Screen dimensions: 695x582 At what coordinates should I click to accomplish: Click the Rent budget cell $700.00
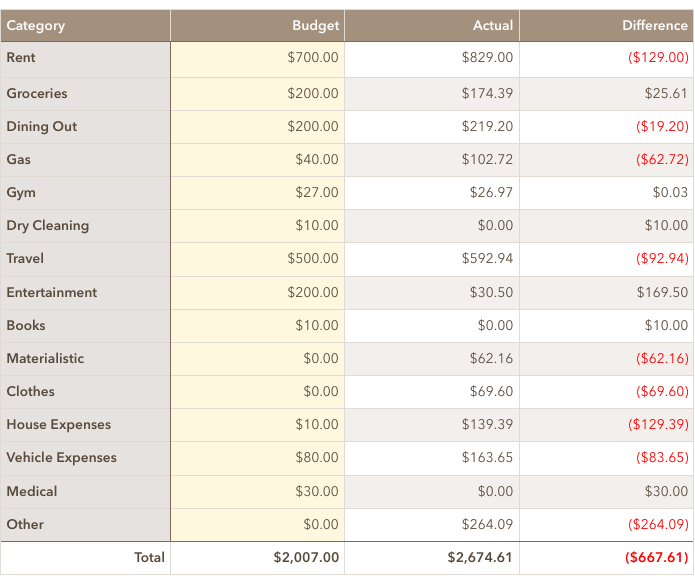[x=258, y=59]
